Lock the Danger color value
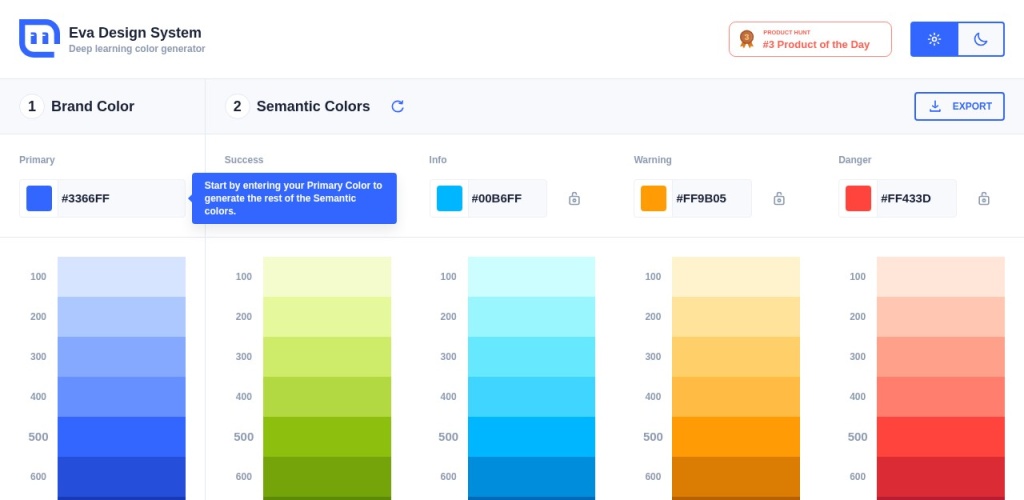This screenshot has width=1024, height=500. [x=984, y=199]
